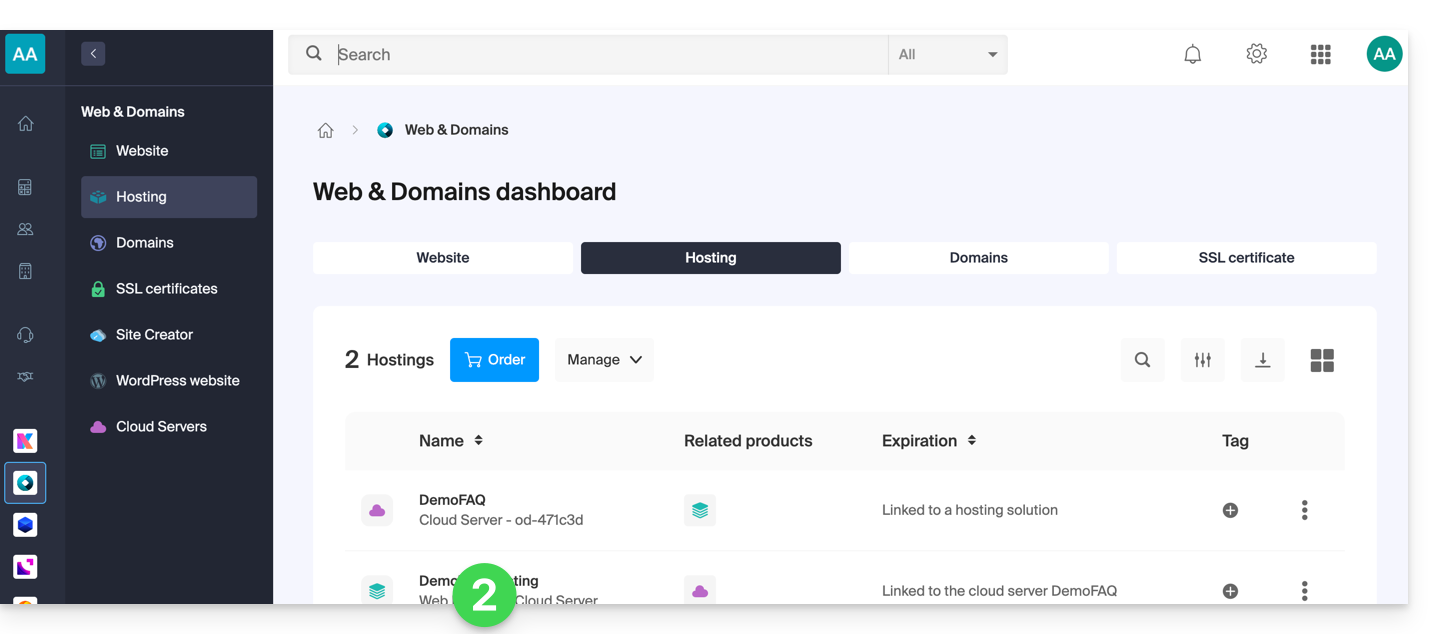Click the home icon in breadcrumb

click(325, 130)
